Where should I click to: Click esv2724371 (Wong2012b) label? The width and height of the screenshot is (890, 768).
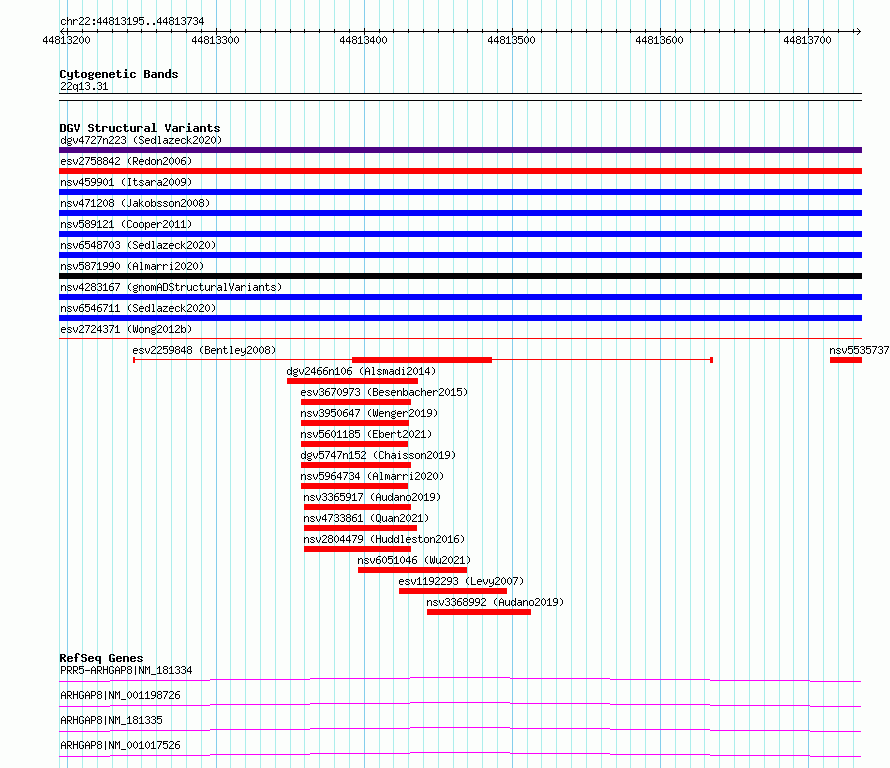pyautogui.click(x=126, y=329)
